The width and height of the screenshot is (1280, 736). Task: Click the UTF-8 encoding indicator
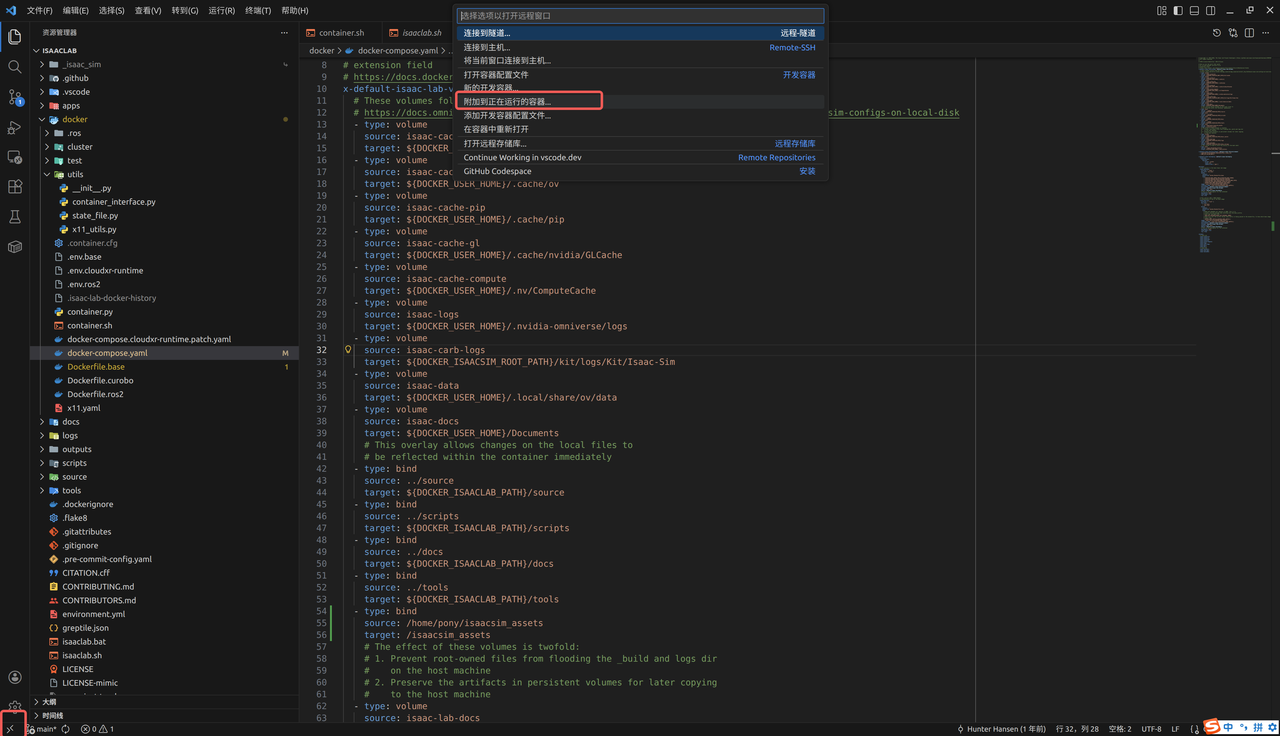pyautogui.click(x=1151, y=729)
